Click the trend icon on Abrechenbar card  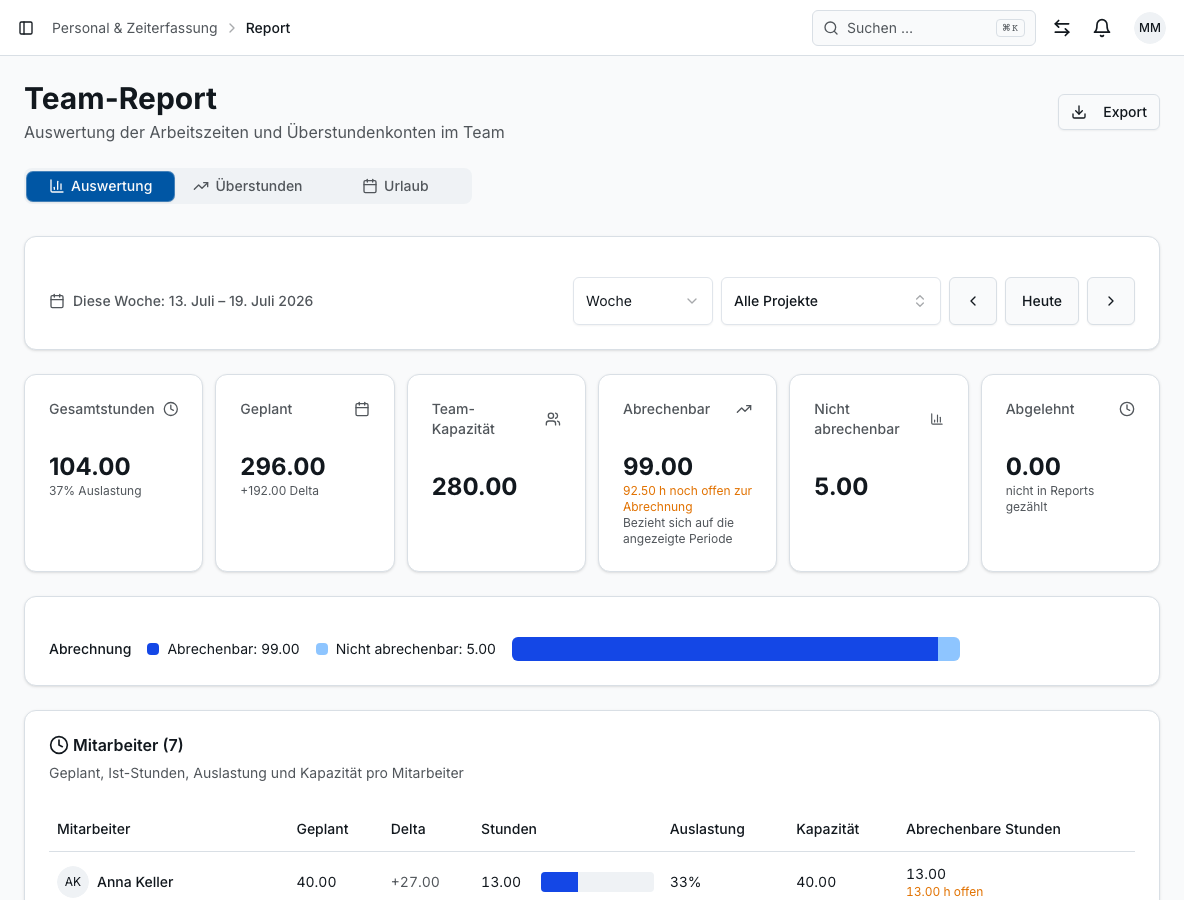[744, 409]
